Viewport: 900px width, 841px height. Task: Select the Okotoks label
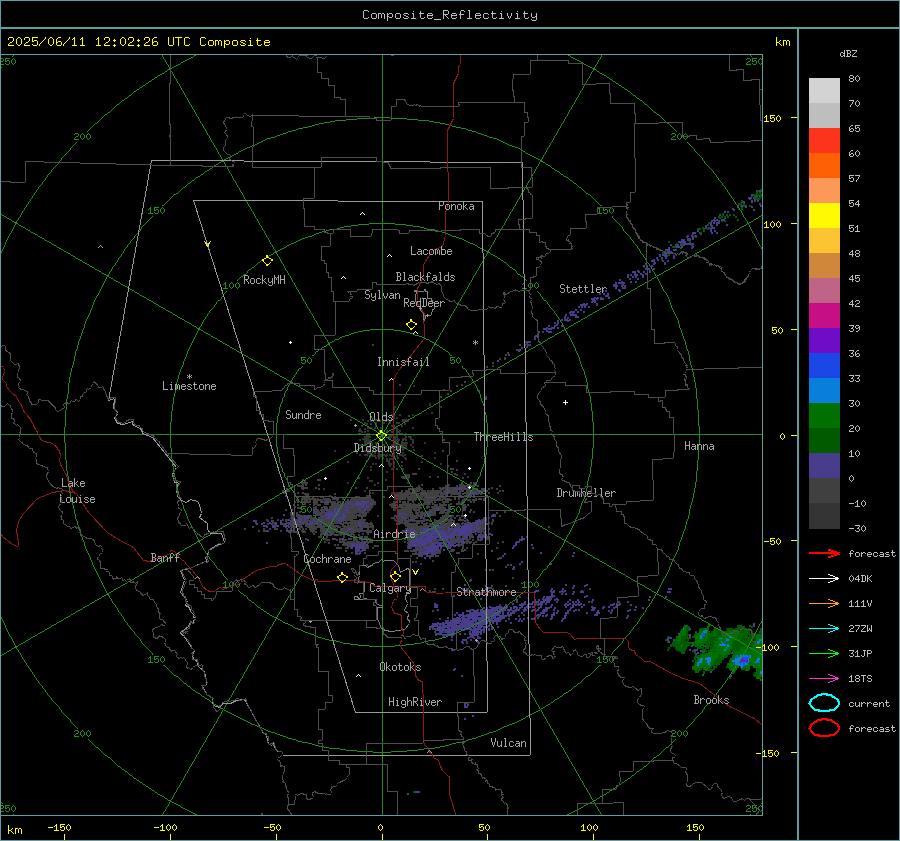tap(400, 667)
